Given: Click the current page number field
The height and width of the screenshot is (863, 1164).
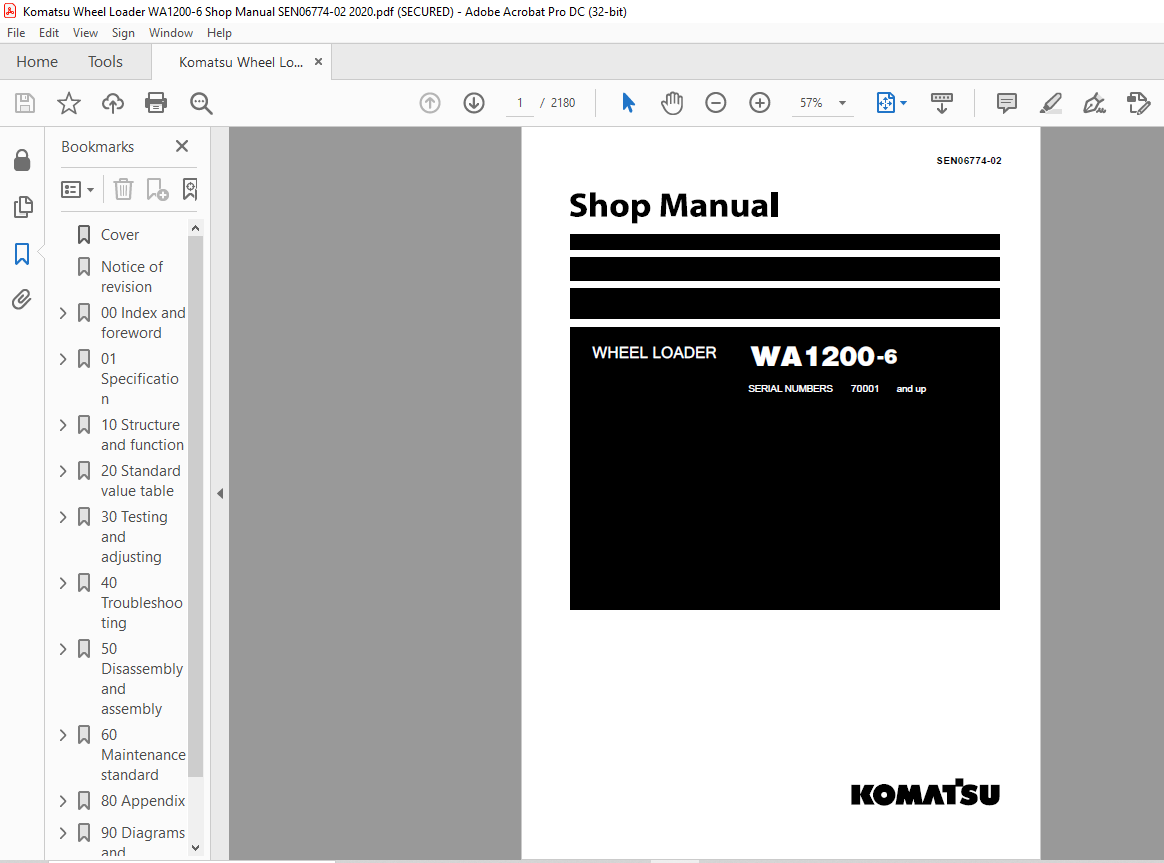Looking at the screenshot, I should click(520, 103).
